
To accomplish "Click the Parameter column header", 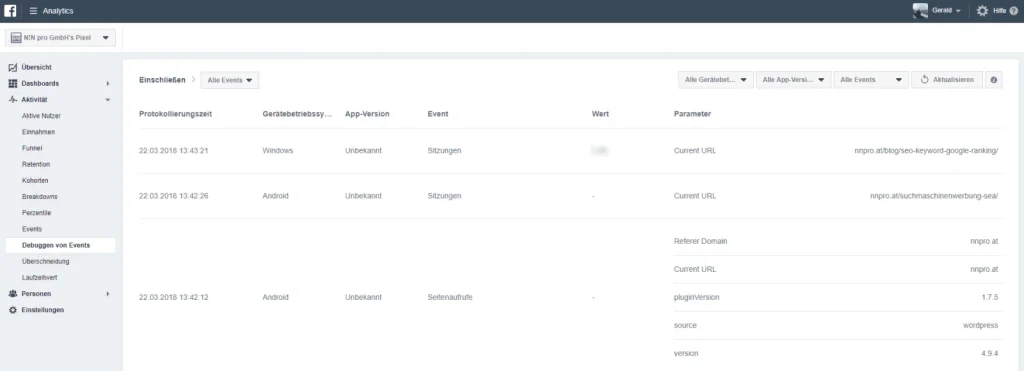I will click(692, 114).
